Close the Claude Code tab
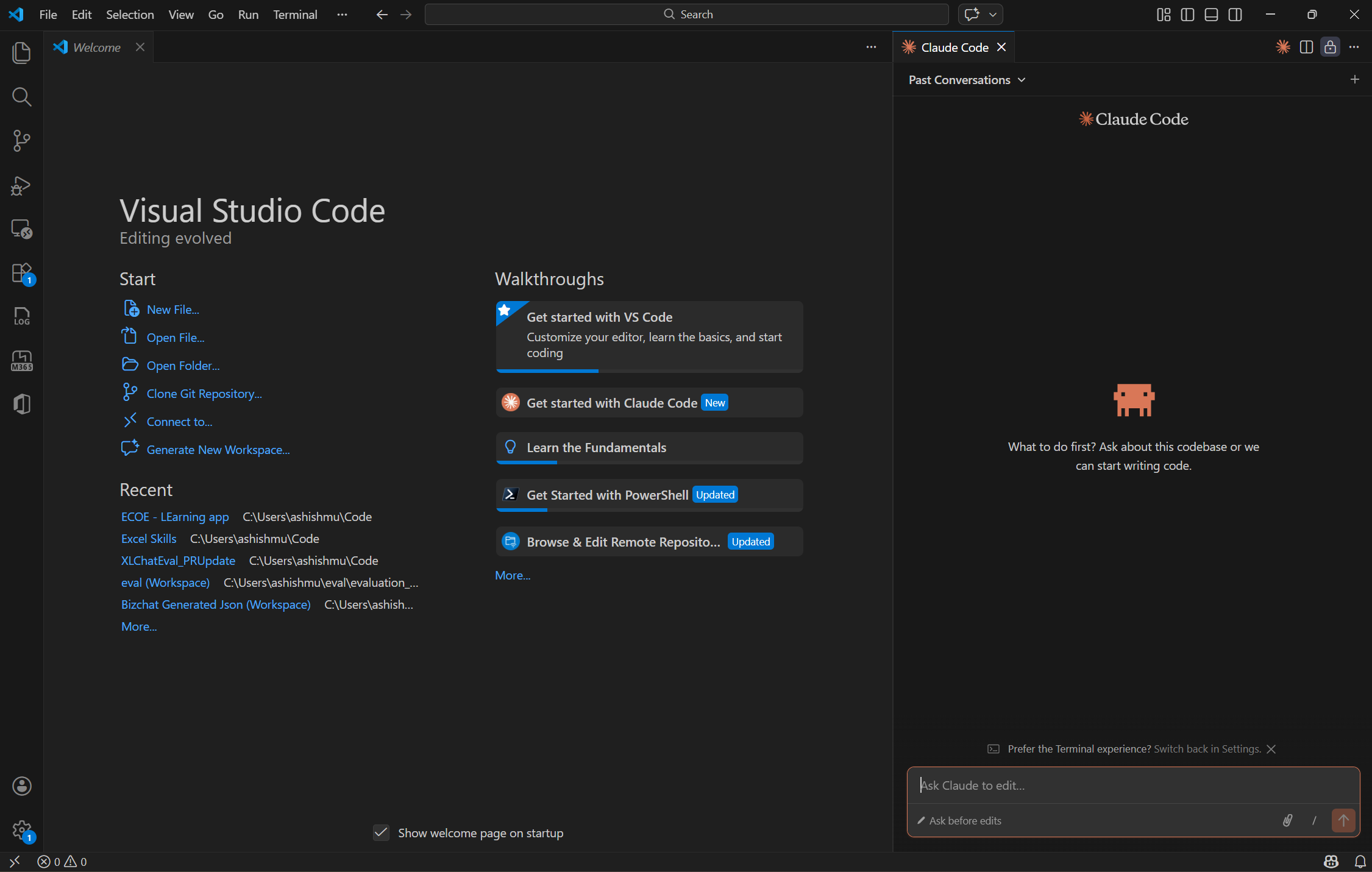This screenshot has height=872, width=1372. pyautogui.click(x=1001, y=47)
